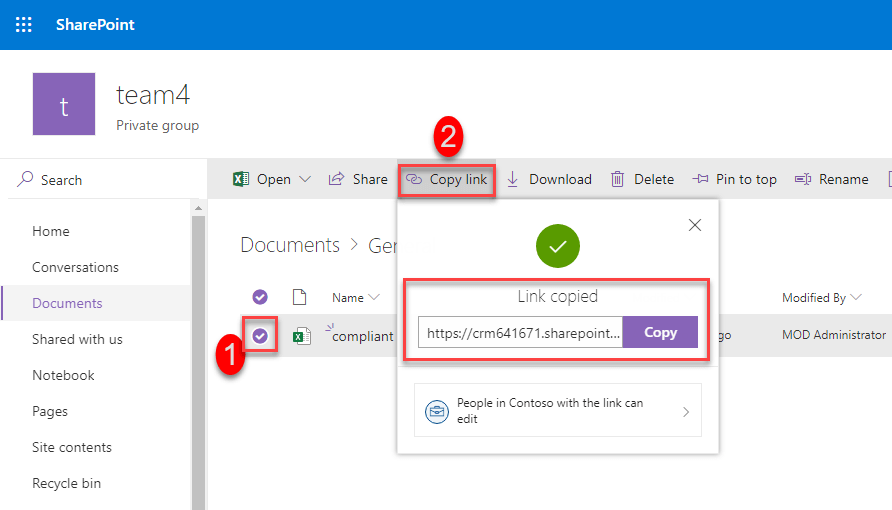Image resolution: width=892 pixels, height=510 pixels.
Task: Click the team4 purple site logo
Action: click(64, 104)
